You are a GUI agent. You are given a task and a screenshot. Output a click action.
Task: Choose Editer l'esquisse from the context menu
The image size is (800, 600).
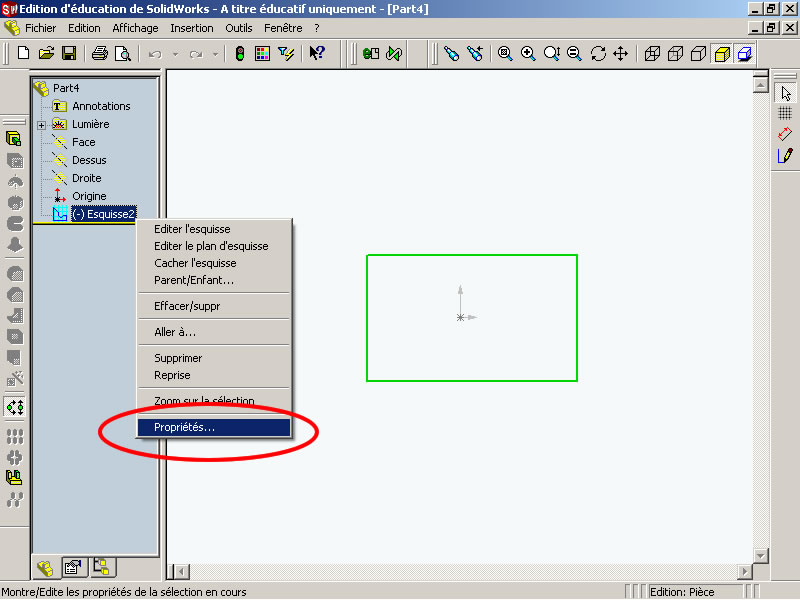pyautogui.click(x=214, y=229)
